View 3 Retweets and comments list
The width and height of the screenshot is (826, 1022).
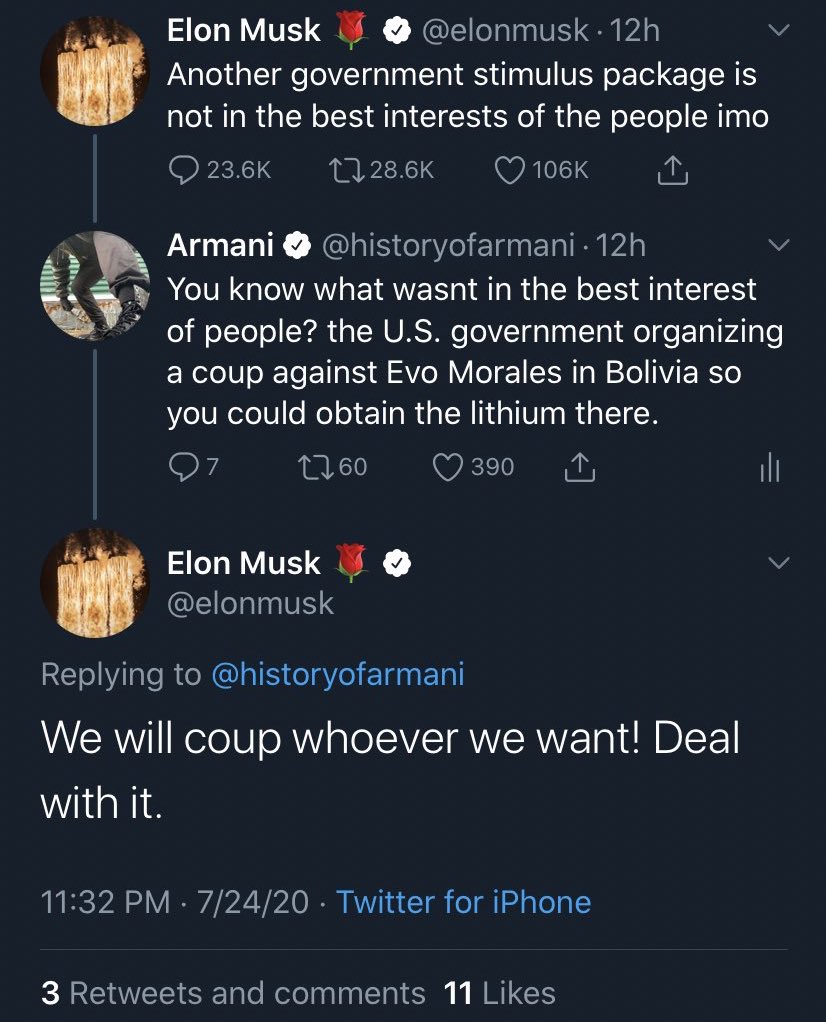click(233, 993)
